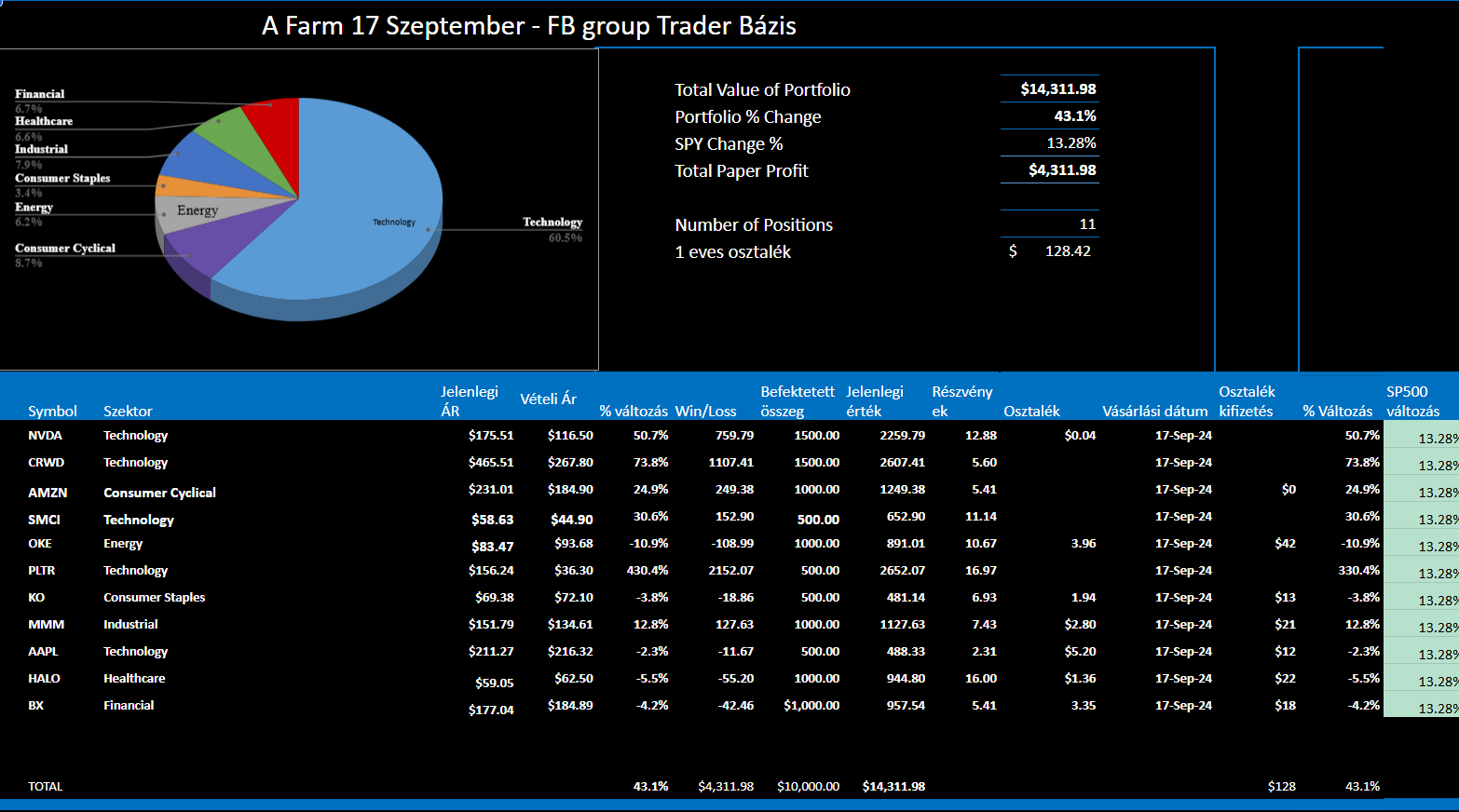Select the 'SPY Change %' label
This screenshot has height=812, width=1459.
point(729,143)
